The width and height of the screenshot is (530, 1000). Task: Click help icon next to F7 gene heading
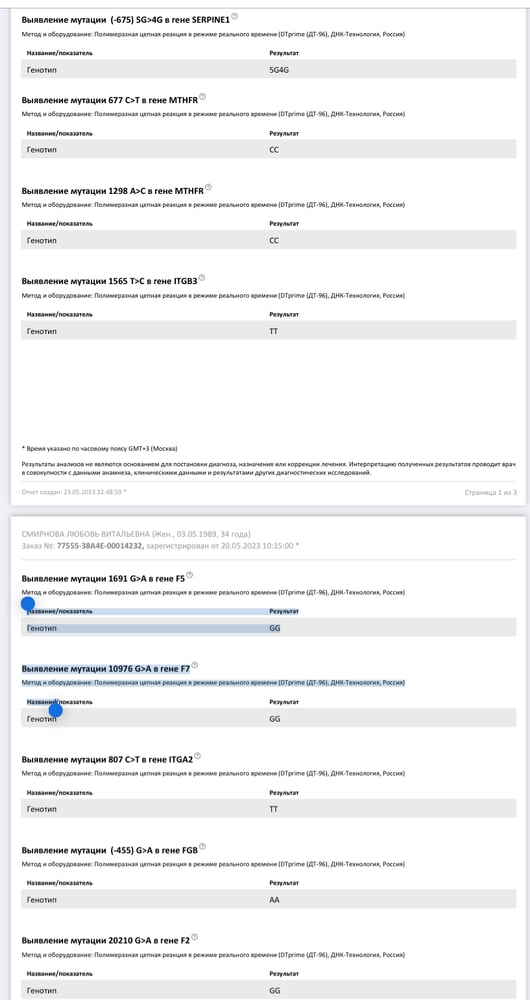point(195,665)
